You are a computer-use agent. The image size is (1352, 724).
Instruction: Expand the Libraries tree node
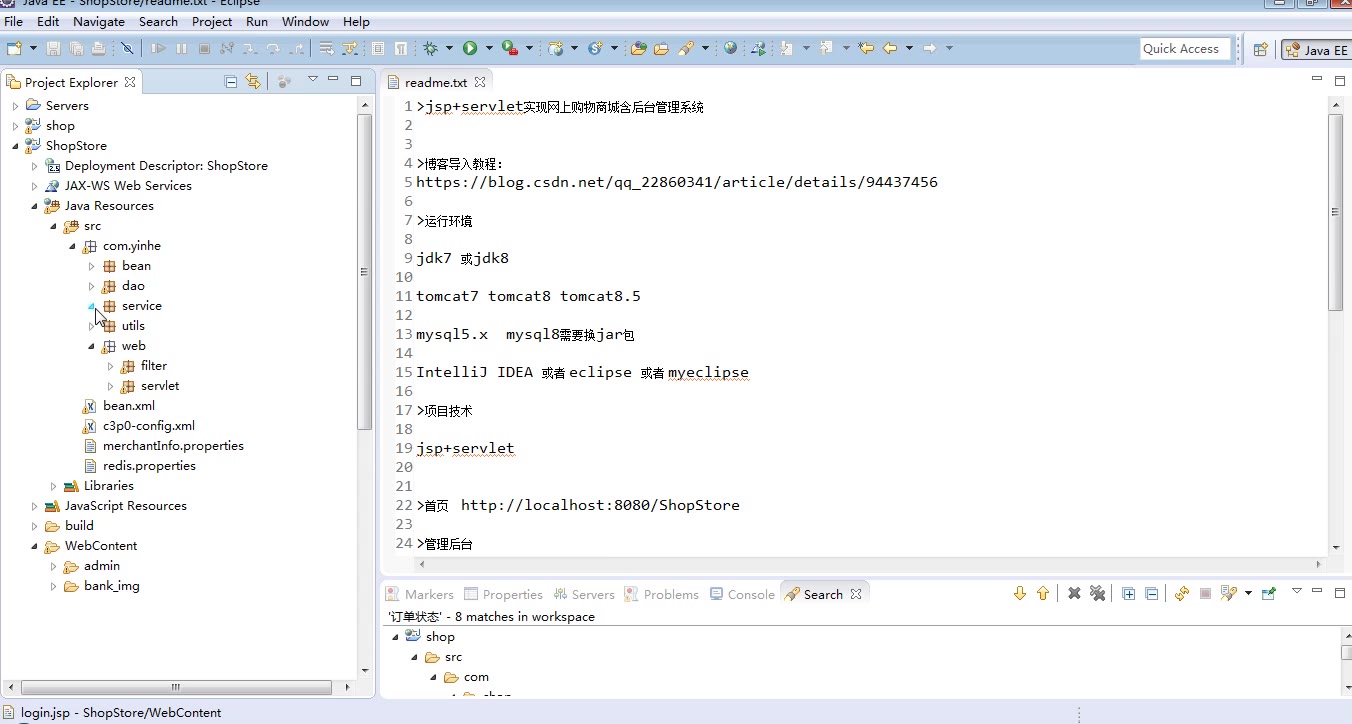pyautogui.click(x=54, y=486)
